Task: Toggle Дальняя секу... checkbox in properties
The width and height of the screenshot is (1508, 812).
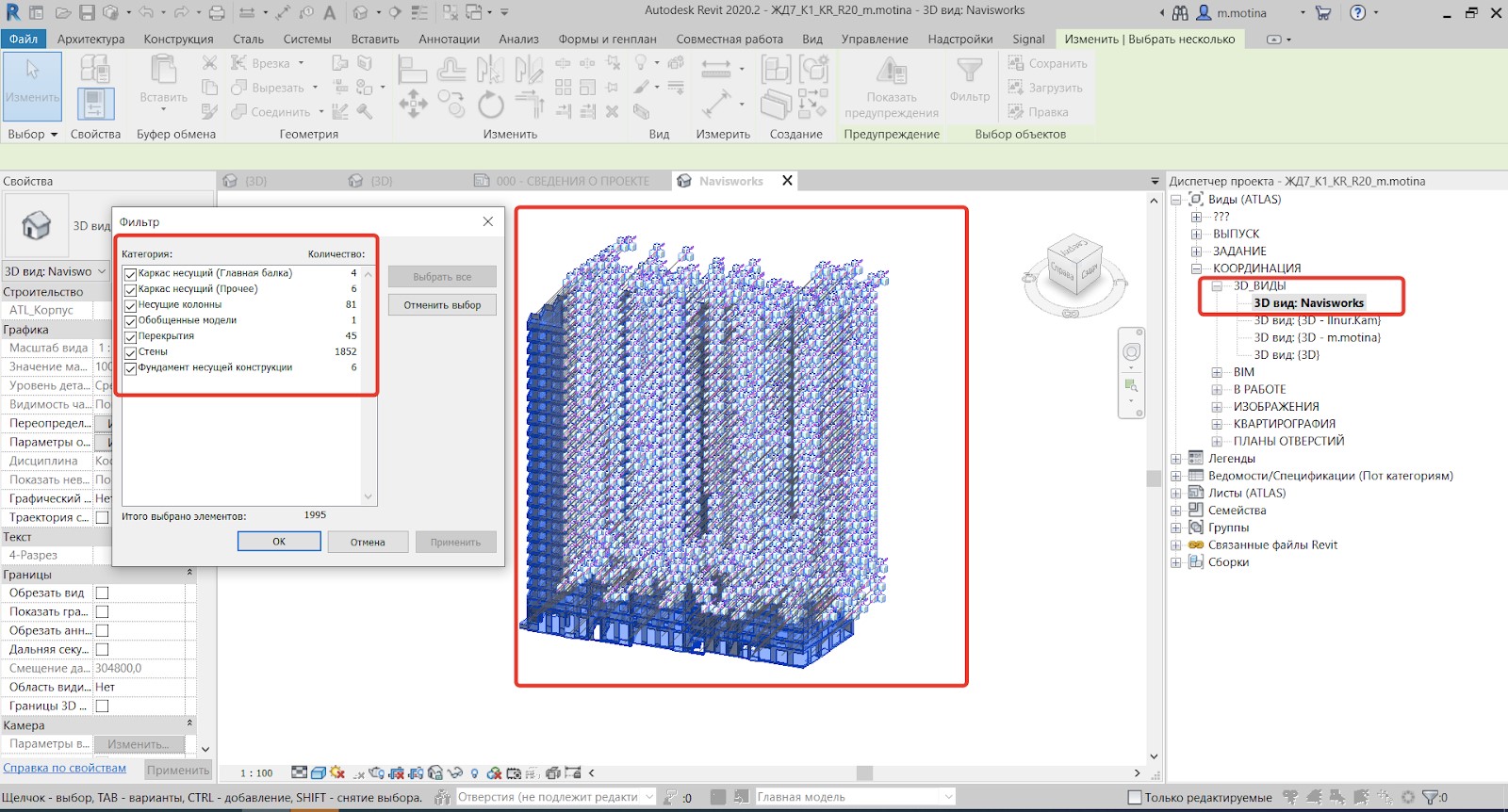Action: tap(102, 649)
